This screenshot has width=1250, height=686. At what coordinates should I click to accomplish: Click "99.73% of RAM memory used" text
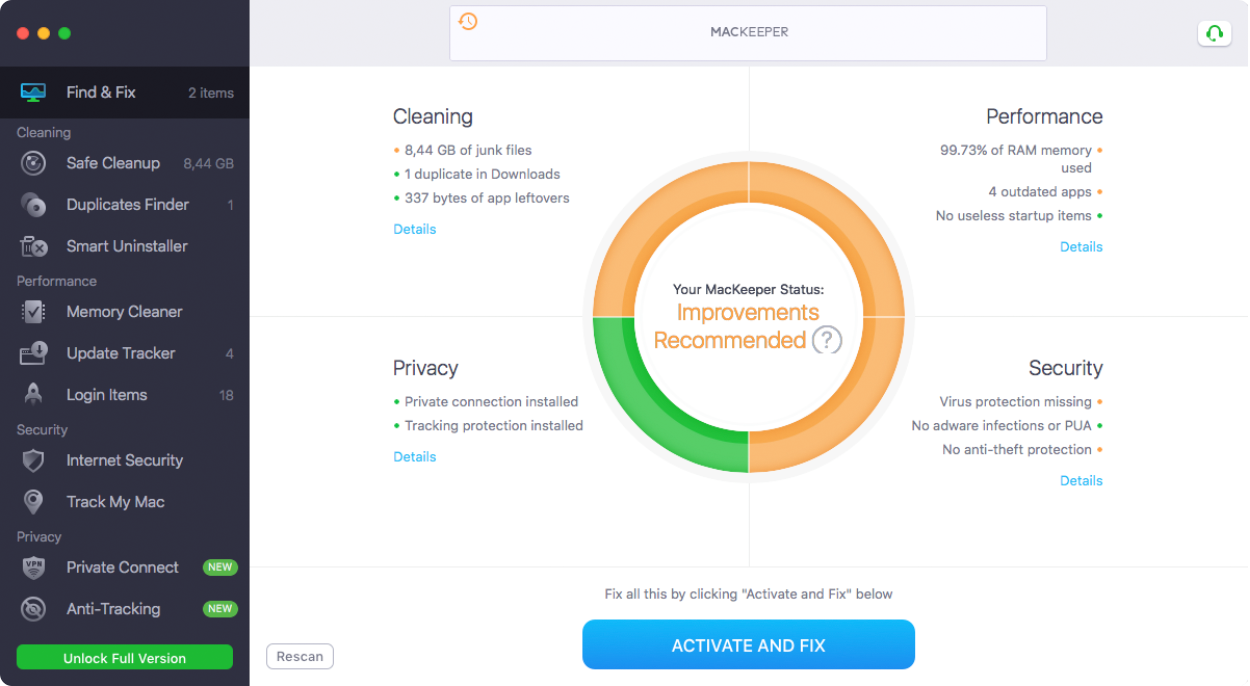pos(1016,159)
